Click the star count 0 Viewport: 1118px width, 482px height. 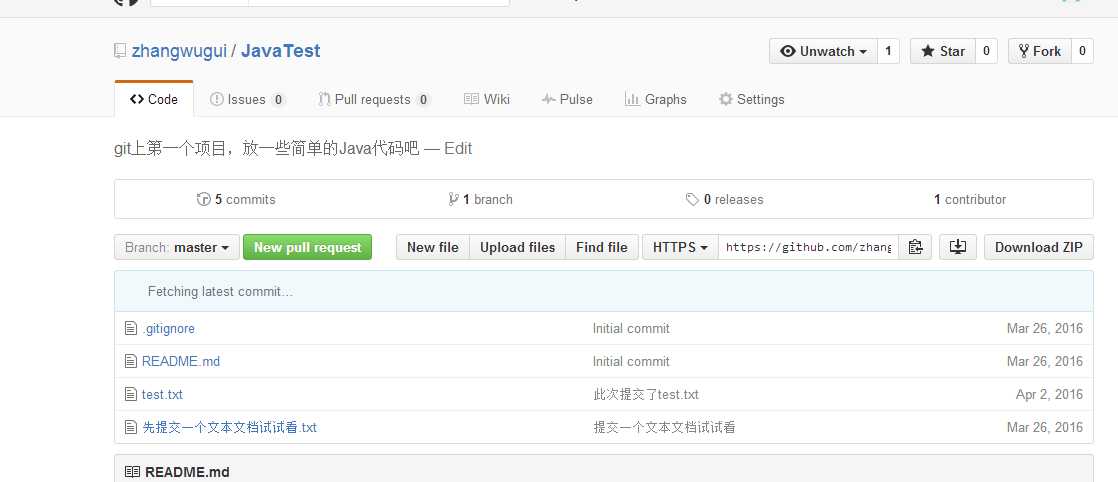pos(986,51)
